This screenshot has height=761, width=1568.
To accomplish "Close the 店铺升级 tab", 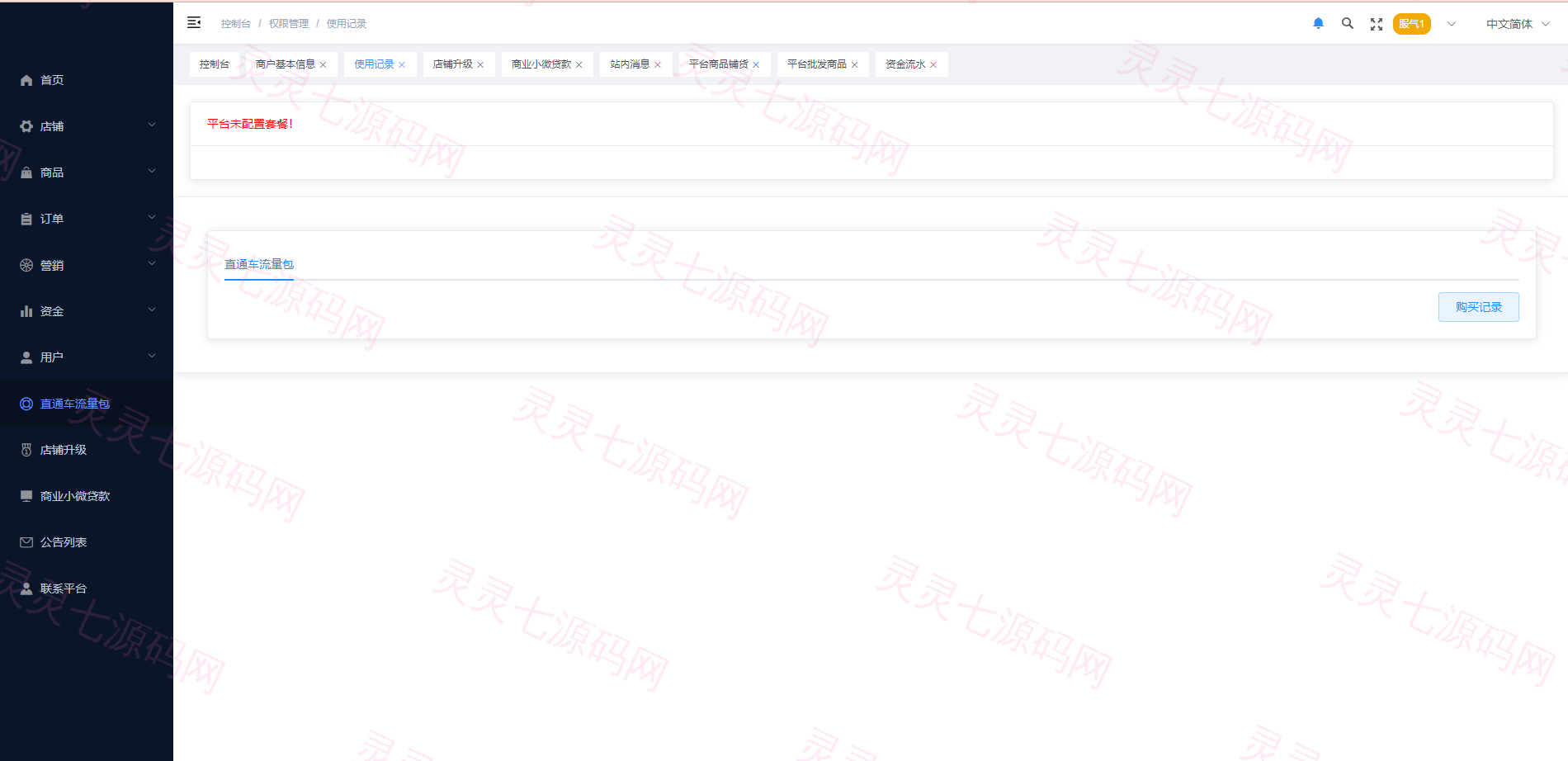I will click(480, 65).
